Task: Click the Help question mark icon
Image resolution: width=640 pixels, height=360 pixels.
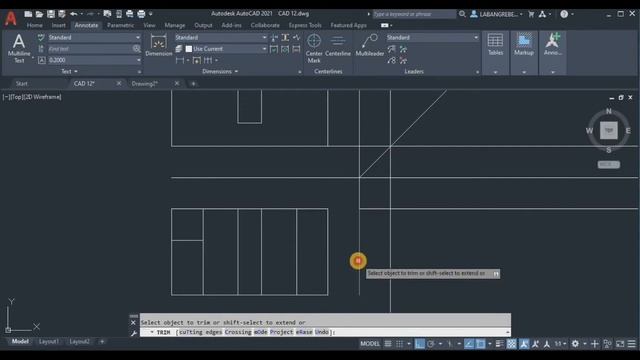Action: 564,14
